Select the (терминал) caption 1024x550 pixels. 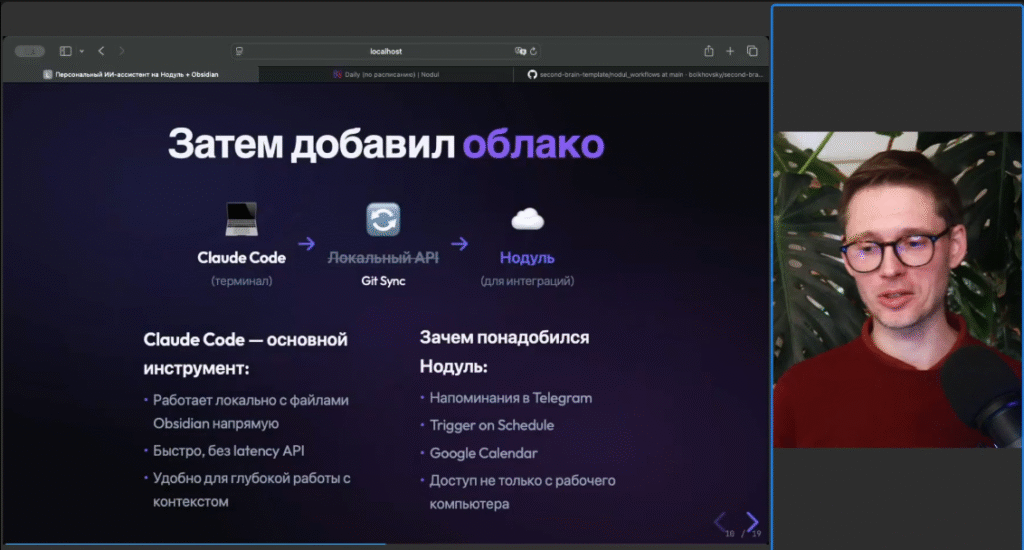click(x=242, y=281)
